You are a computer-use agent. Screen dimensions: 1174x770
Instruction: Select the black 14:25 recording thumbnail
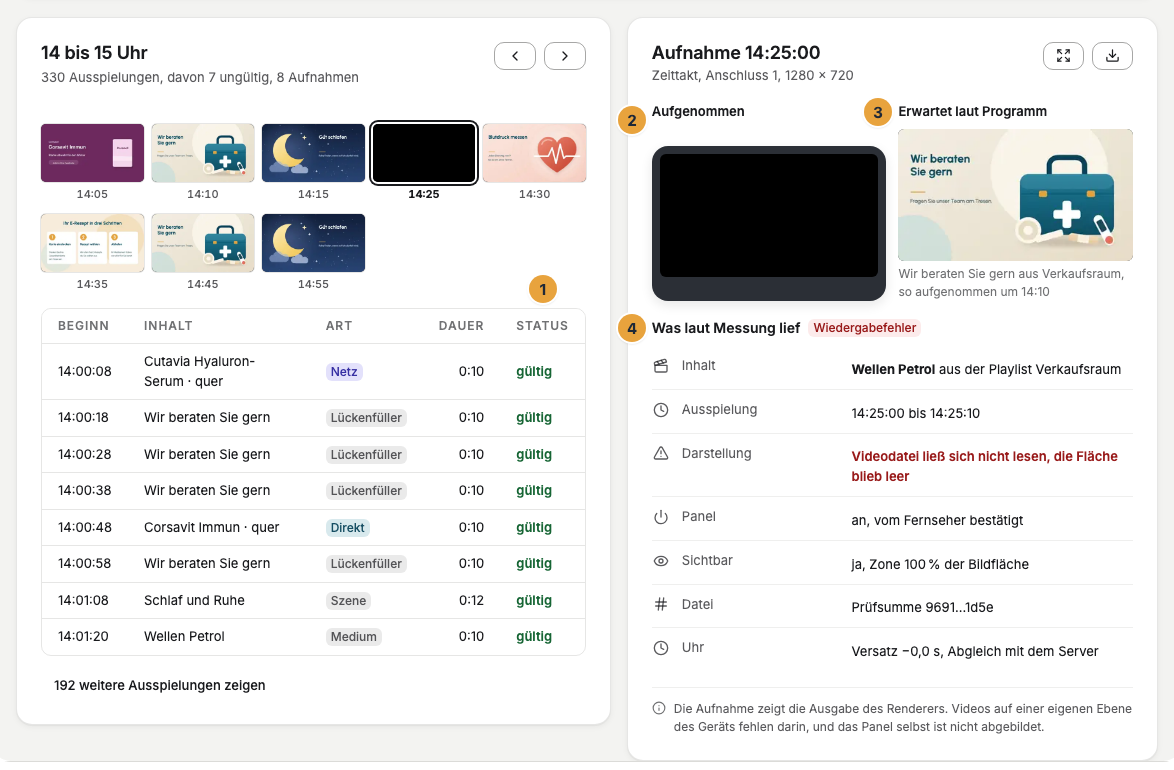pyautogui.click(x=424, y=153)
